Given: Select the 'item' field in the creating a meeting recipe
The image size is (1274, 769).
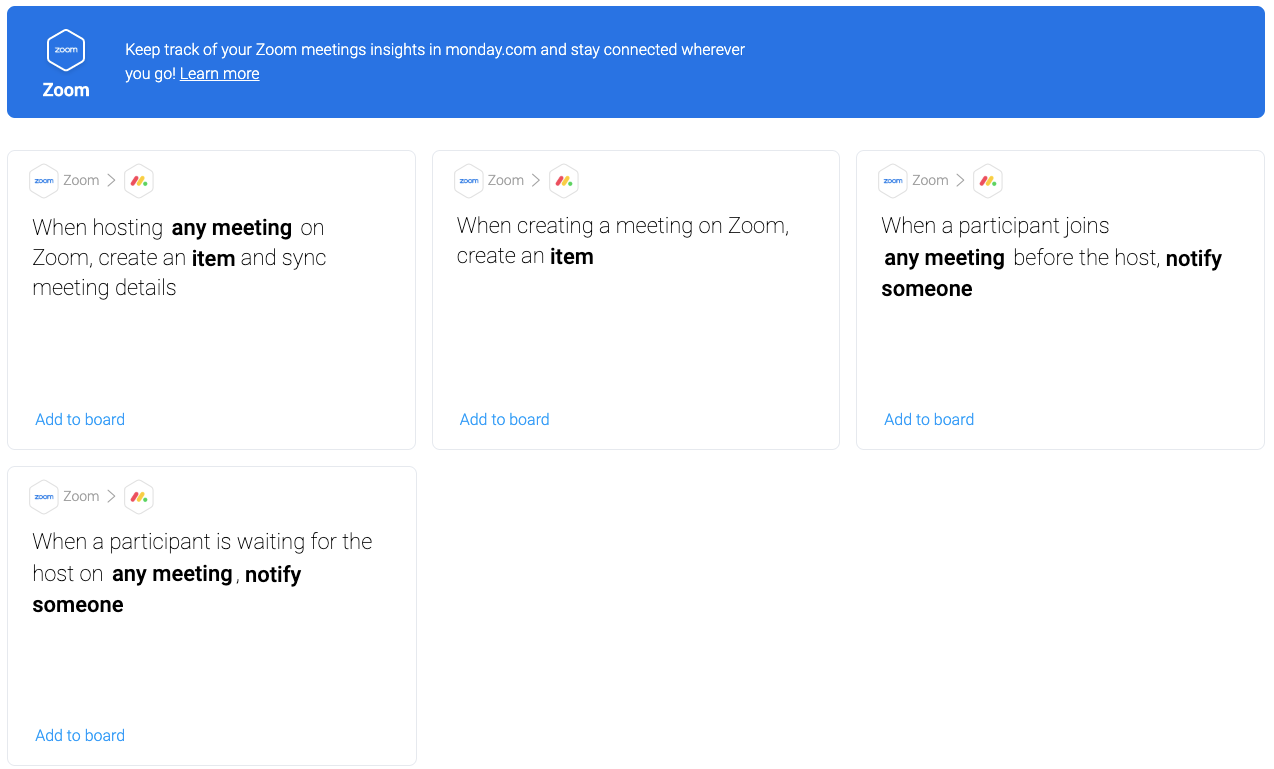Looking at the screenshot, I should pyautogui.click(x=572, y=257).
